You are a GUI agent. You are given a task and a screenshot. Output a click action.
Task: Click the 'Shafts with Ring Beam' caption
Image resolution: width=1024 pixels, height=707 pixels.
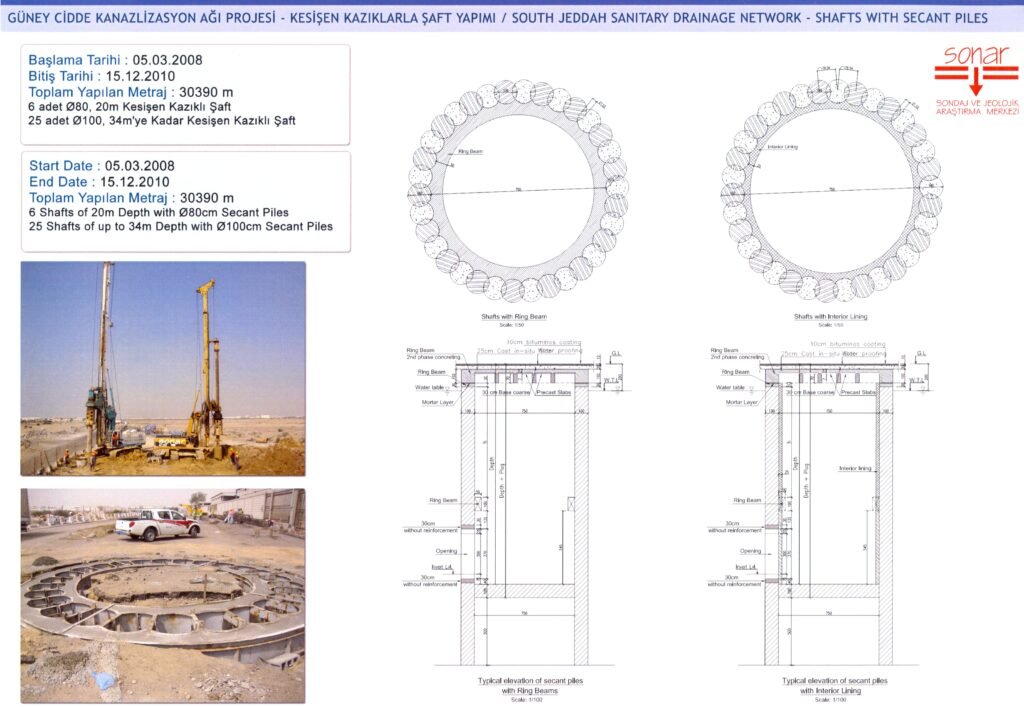516,317
